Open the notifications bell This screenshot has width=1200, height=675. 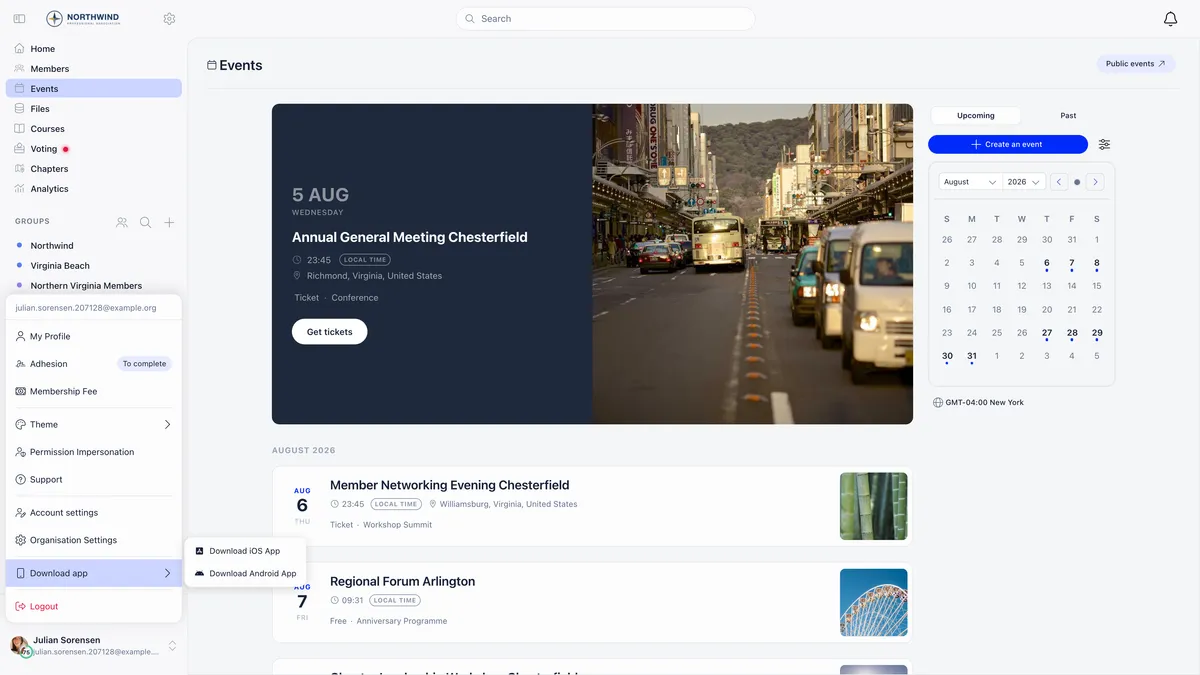point(1171,19)
